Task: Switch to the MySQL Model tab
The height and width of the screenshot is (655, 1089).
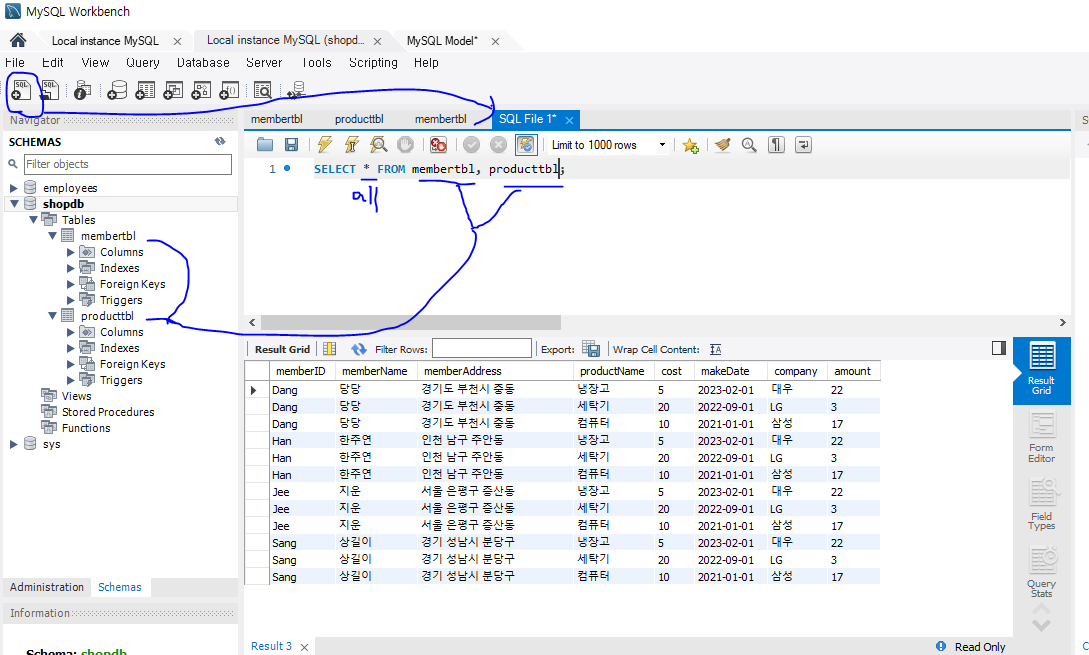Action: pos(442,41)
